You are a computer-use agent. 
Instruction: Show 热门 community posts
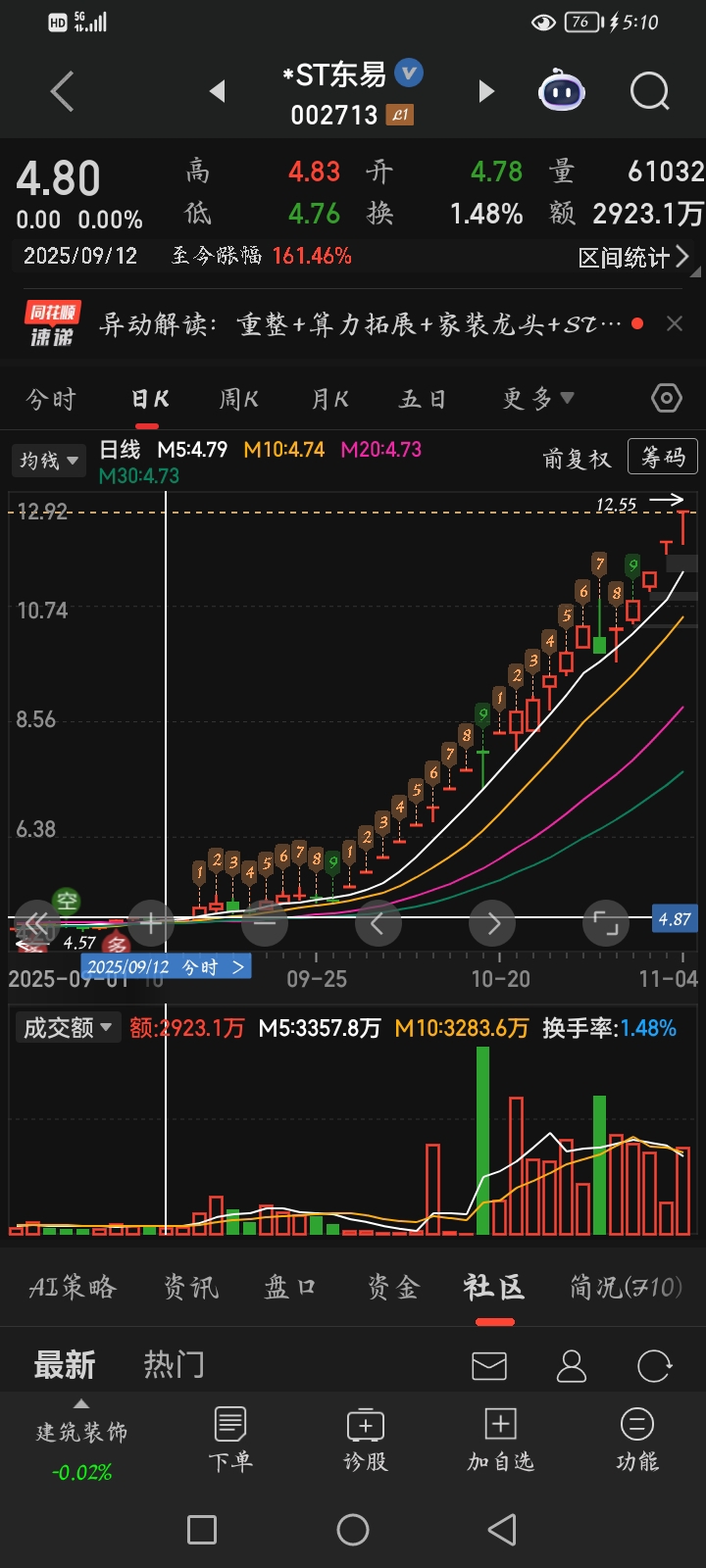(x=175, y=1364)
